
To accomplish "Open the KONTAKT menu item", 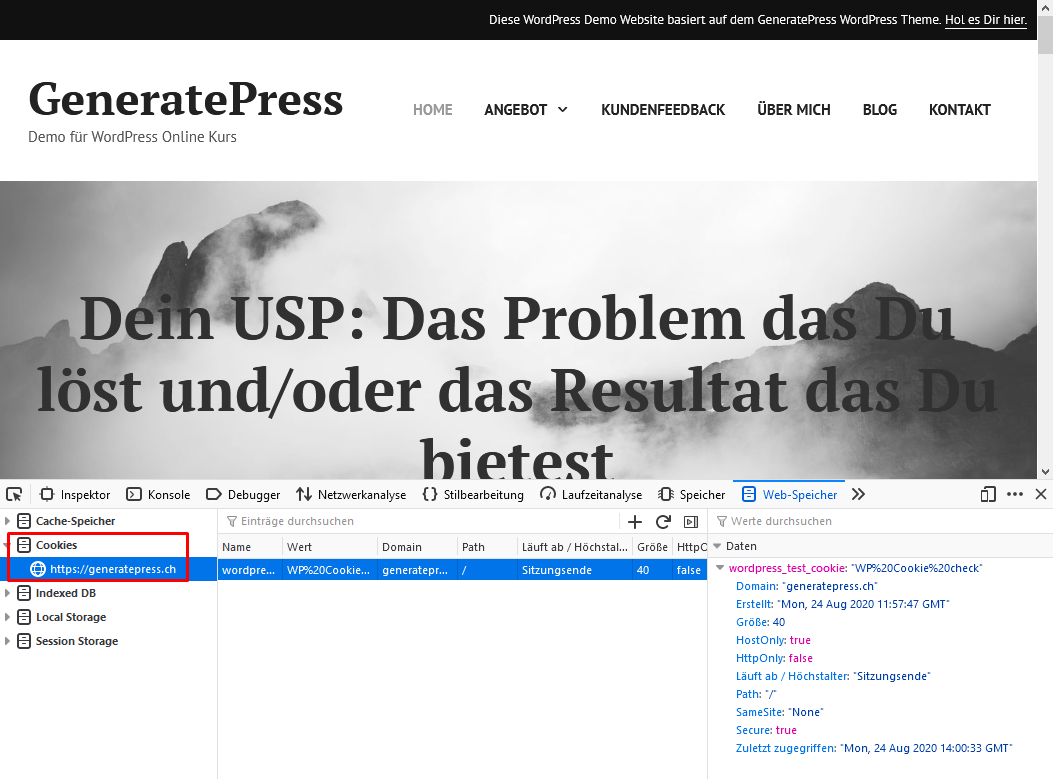I will pos(960,109).
